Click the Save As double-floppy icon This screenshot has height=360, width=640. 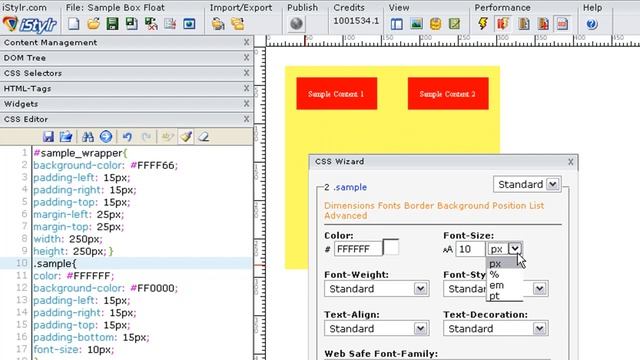point(131,24)
